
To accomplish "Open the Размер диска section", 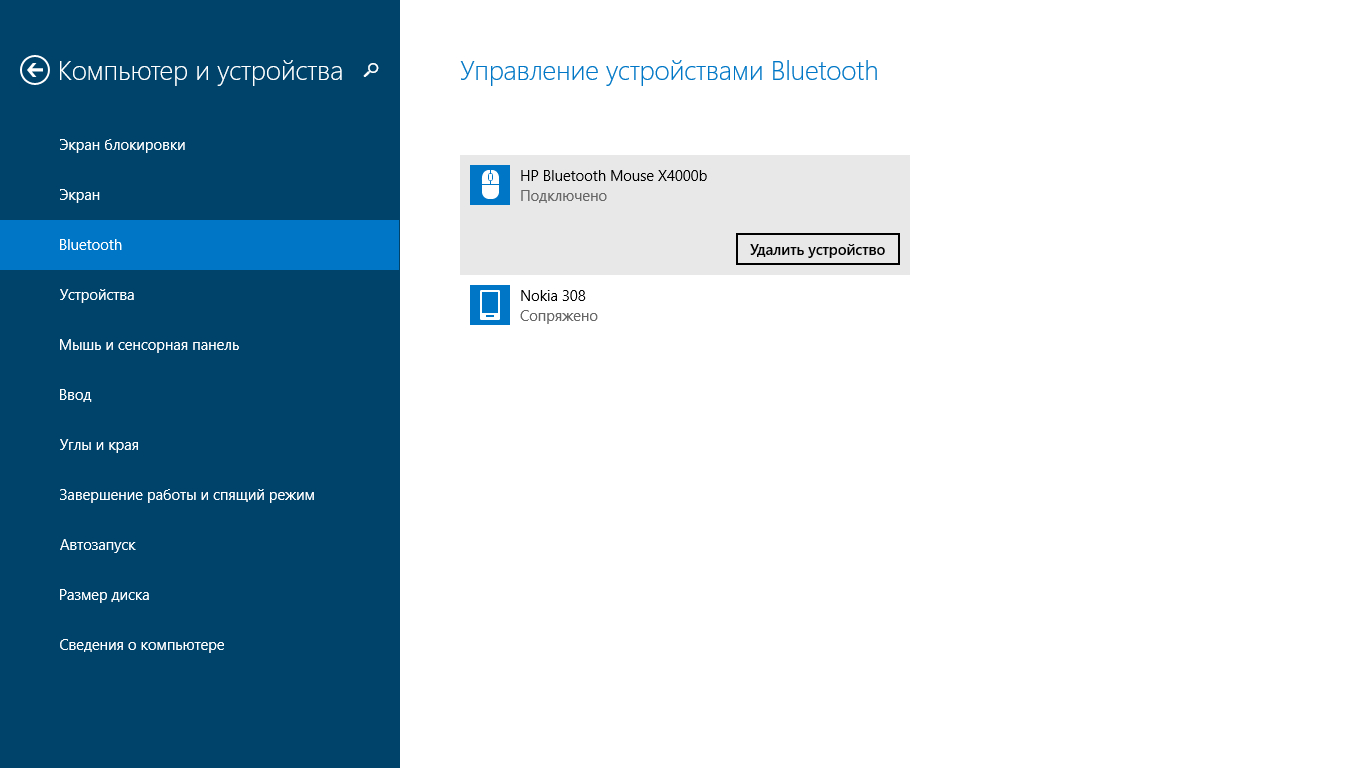I will pos(105,595).
